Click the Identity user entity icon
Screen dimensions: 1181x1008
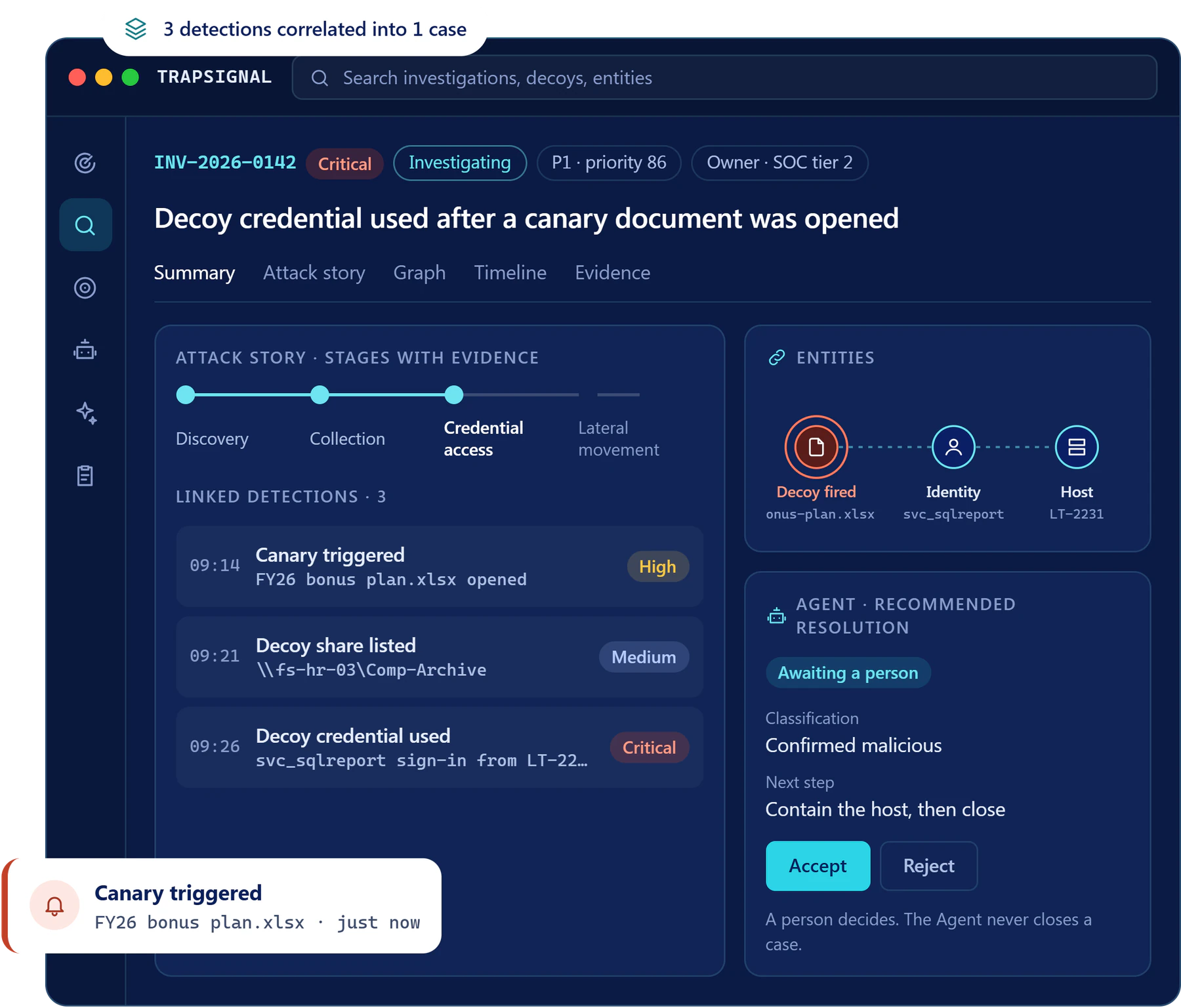(953, 447)
